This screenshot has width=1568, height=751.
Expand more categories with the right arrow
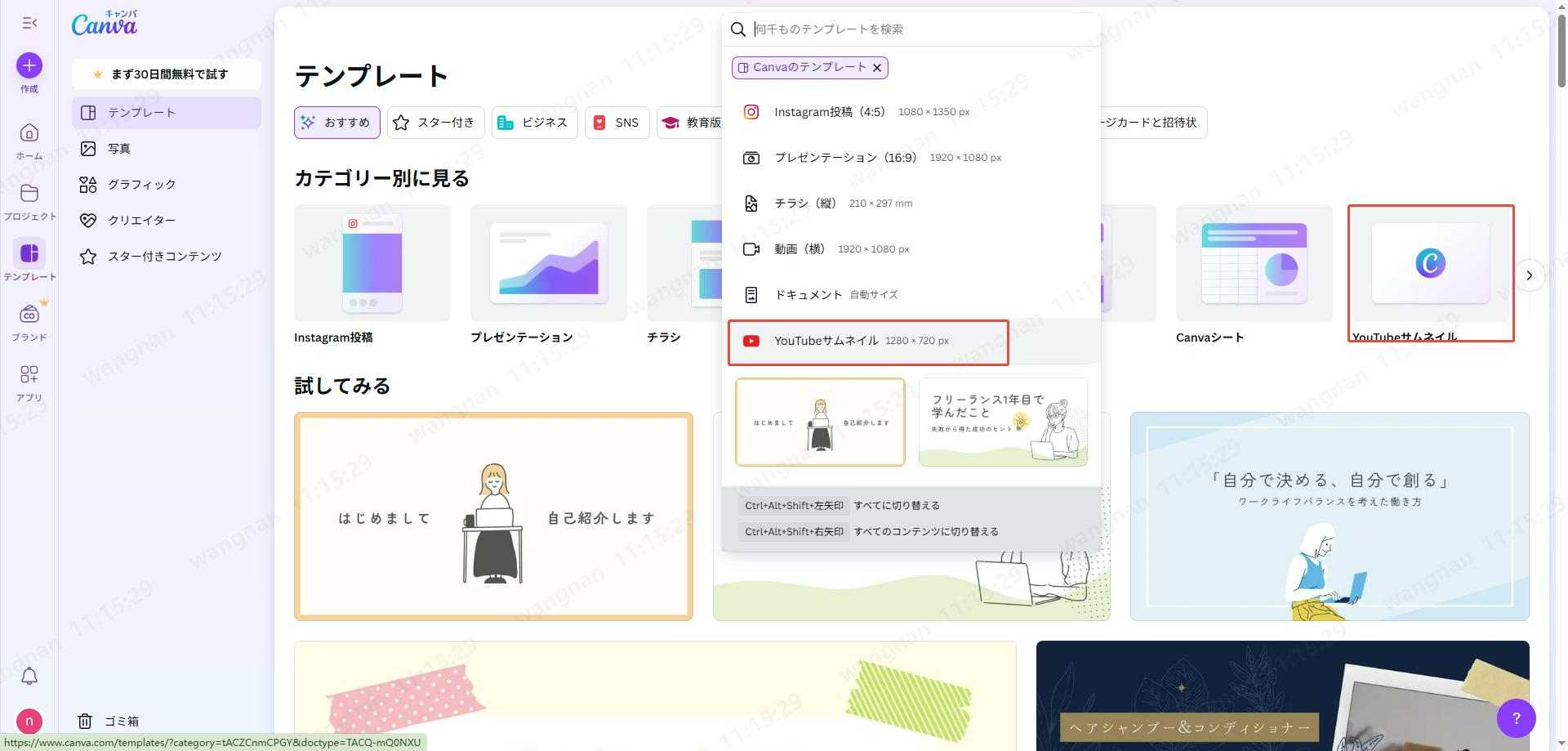tap(1530, 275)
